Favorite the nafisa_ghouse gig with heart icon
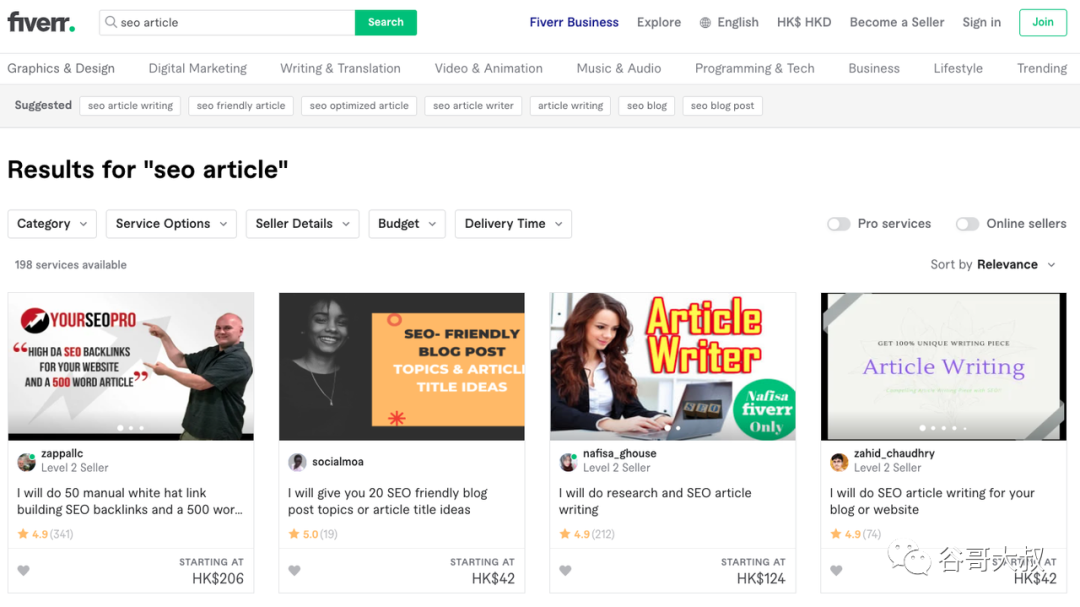 565,570
